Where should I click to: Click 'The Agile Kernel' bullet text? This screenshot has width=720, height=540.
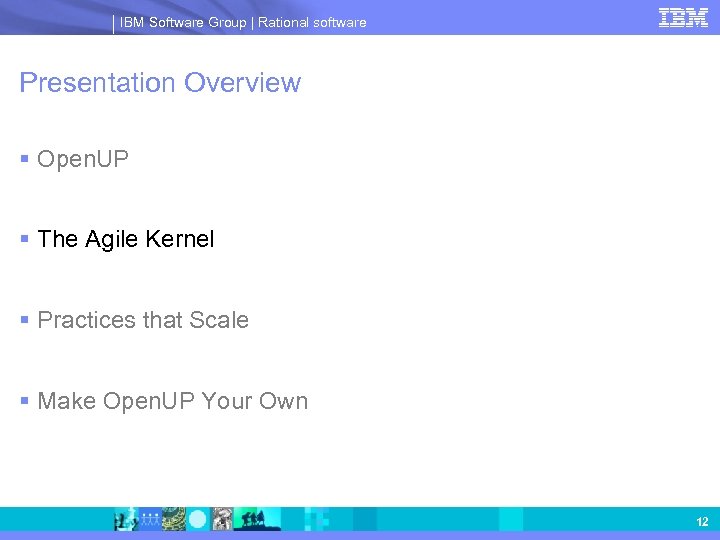[126, 239]
